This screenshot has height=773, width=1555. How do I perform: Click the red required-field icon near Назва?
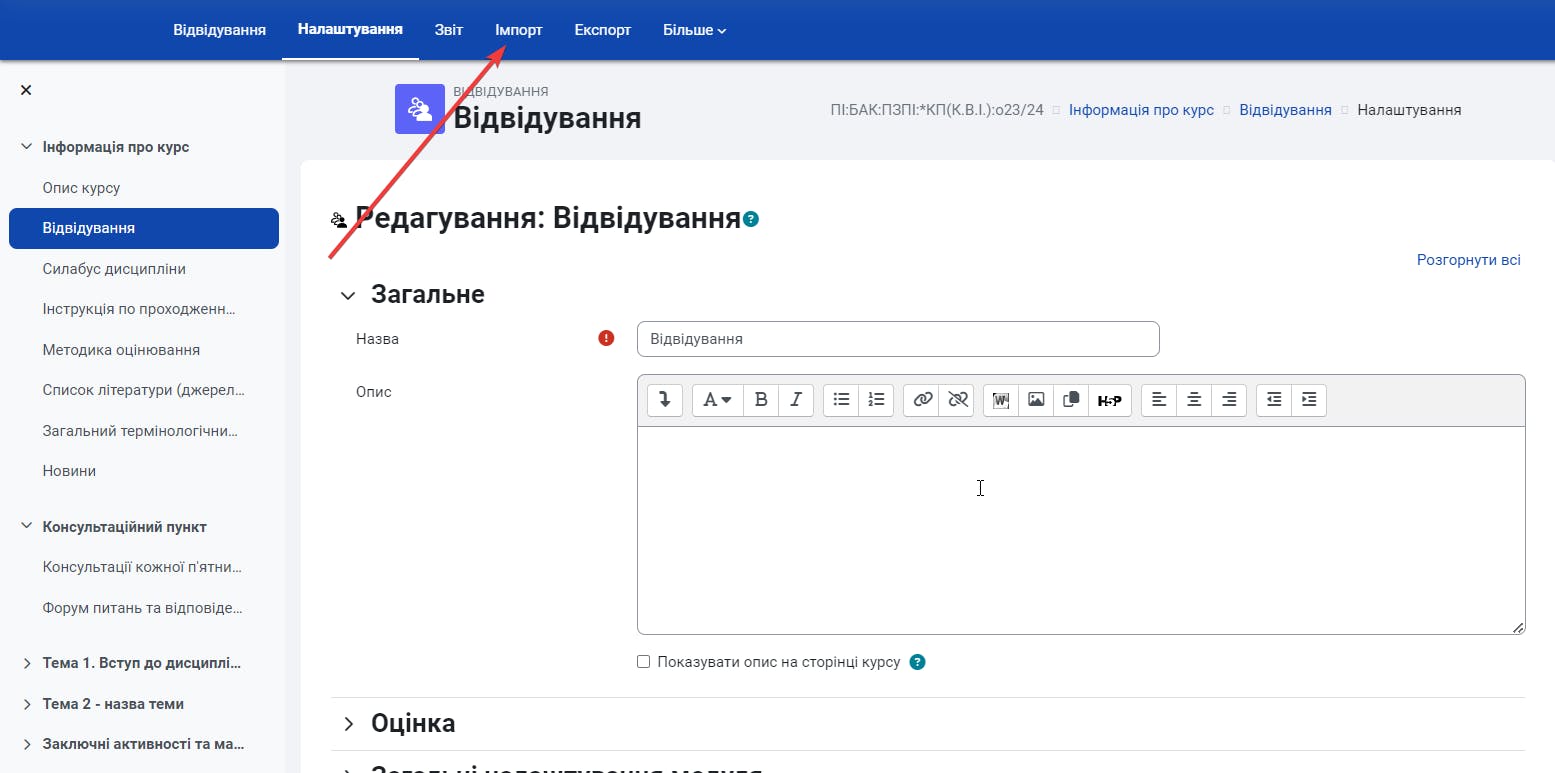point(606,338)
